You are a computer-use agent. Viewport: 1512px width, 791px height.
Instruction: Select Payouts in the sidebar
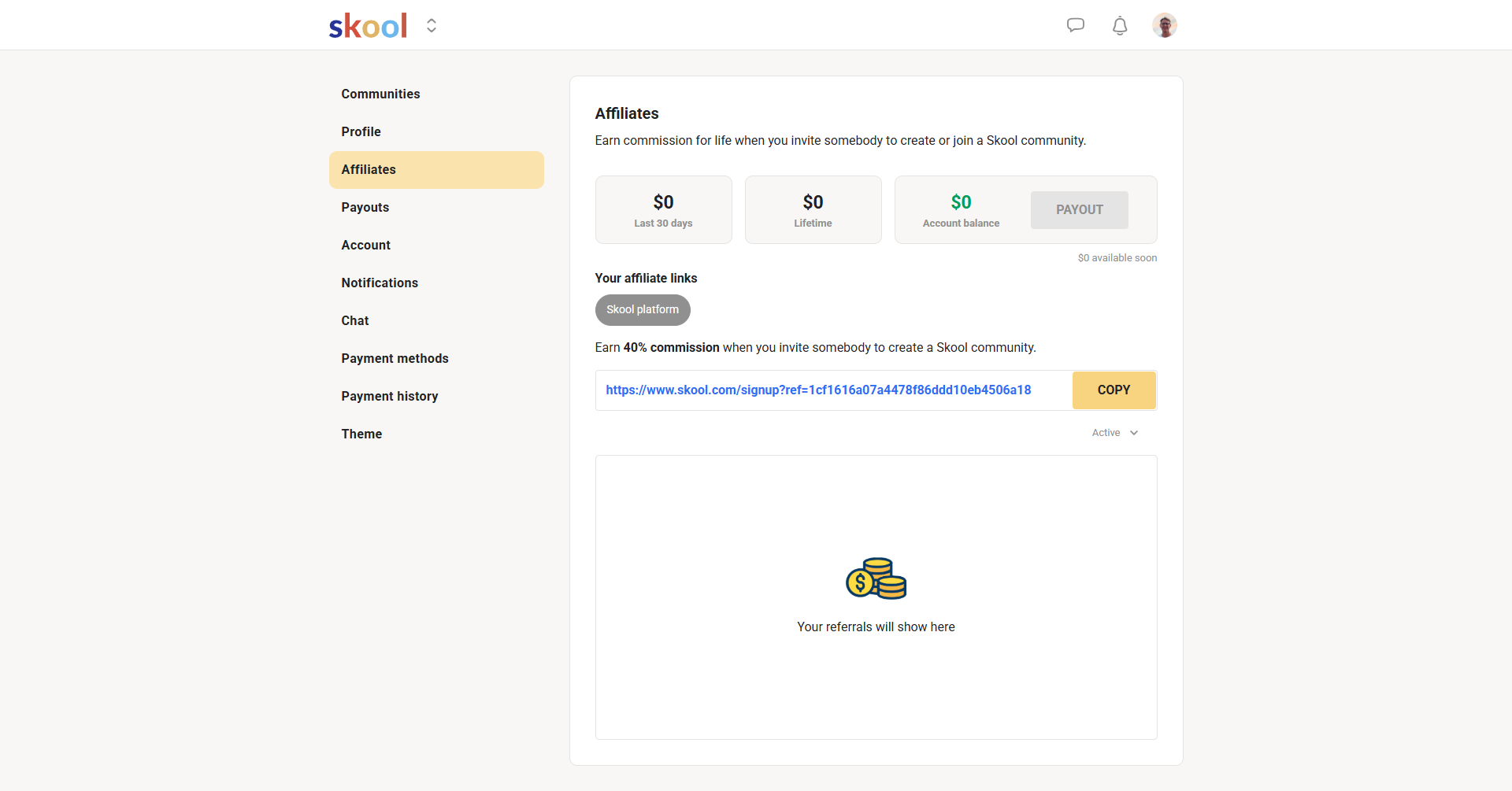pyautogui.click(x=365, y=208)
